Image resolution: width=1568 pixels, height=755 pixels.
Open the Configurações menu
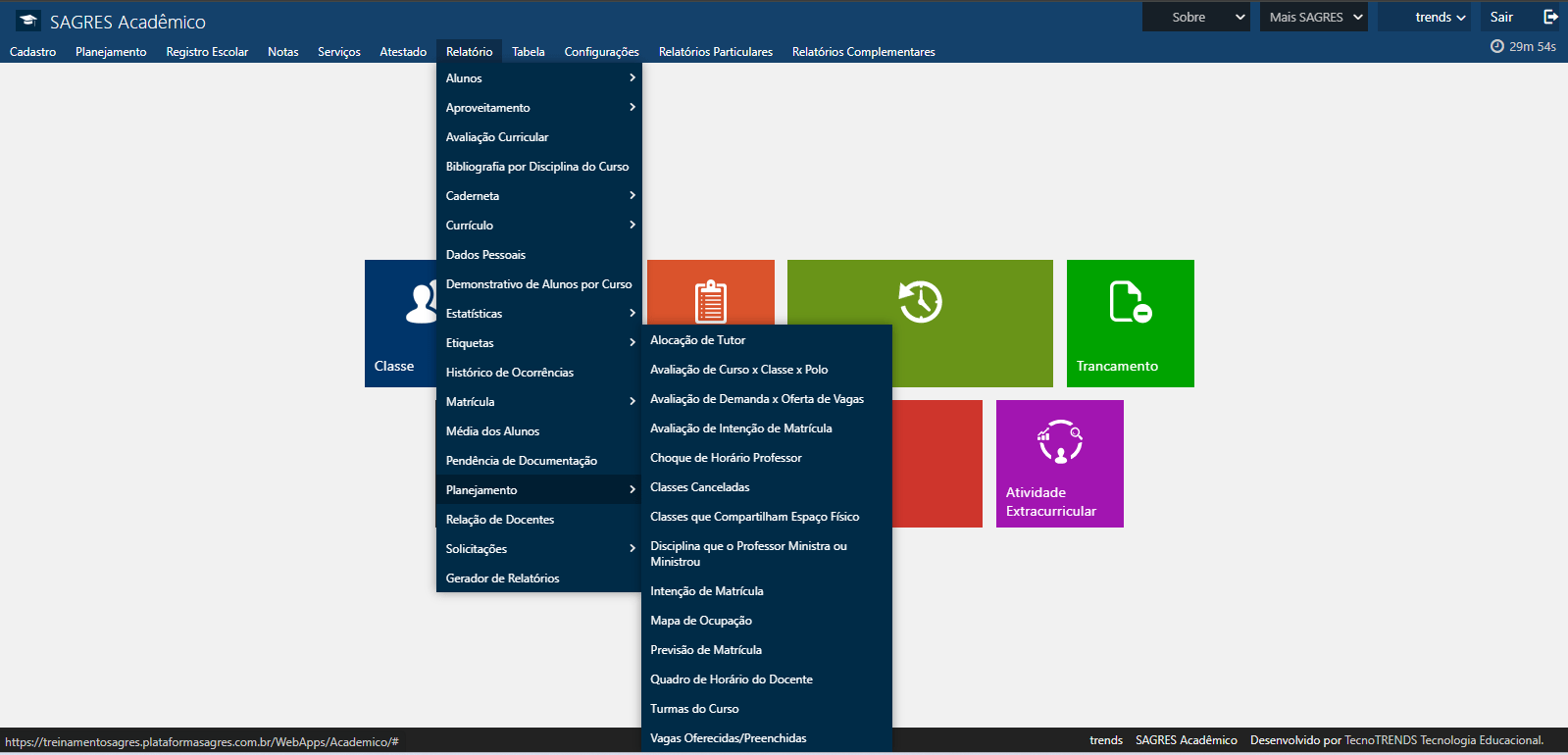(601, 52)
